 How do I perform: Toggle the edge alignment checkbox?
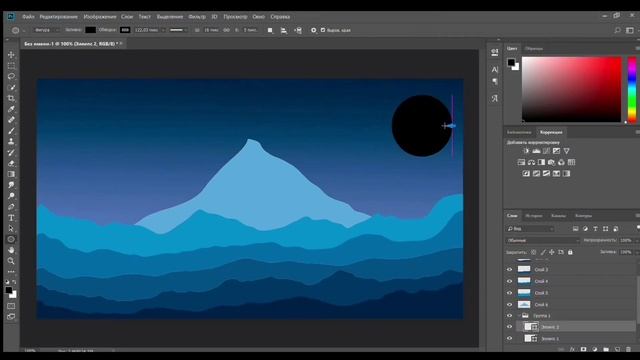click(323, 30)
